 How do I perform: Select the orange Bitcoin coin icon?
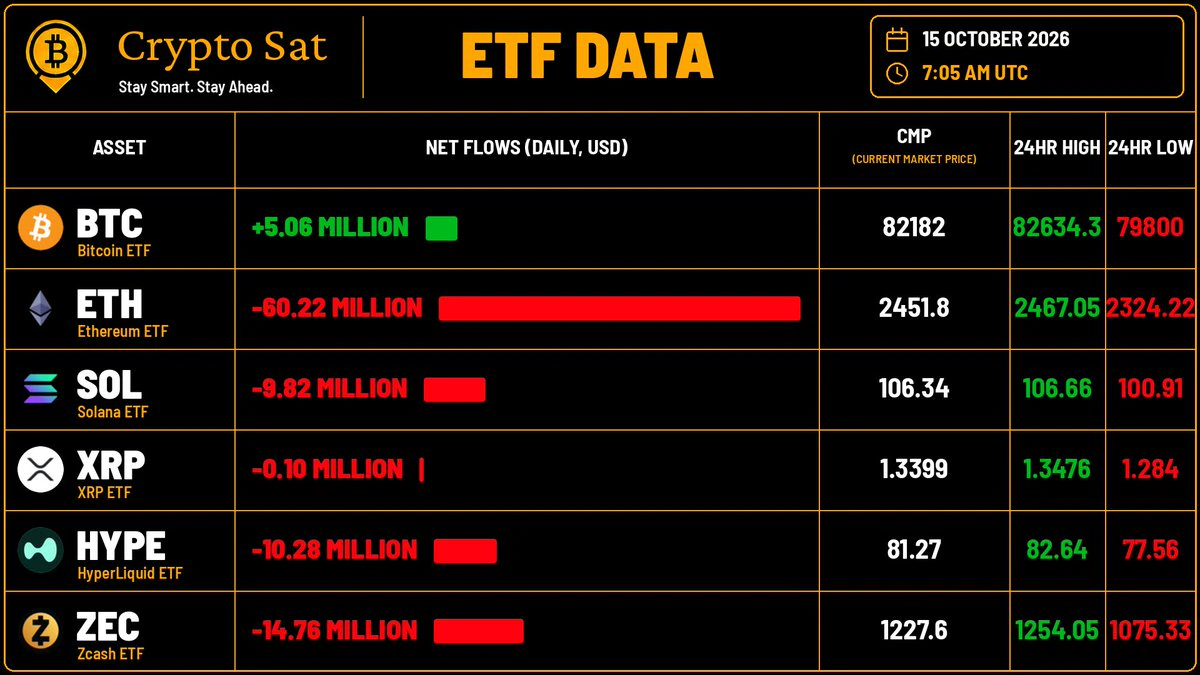click(41, 229)
